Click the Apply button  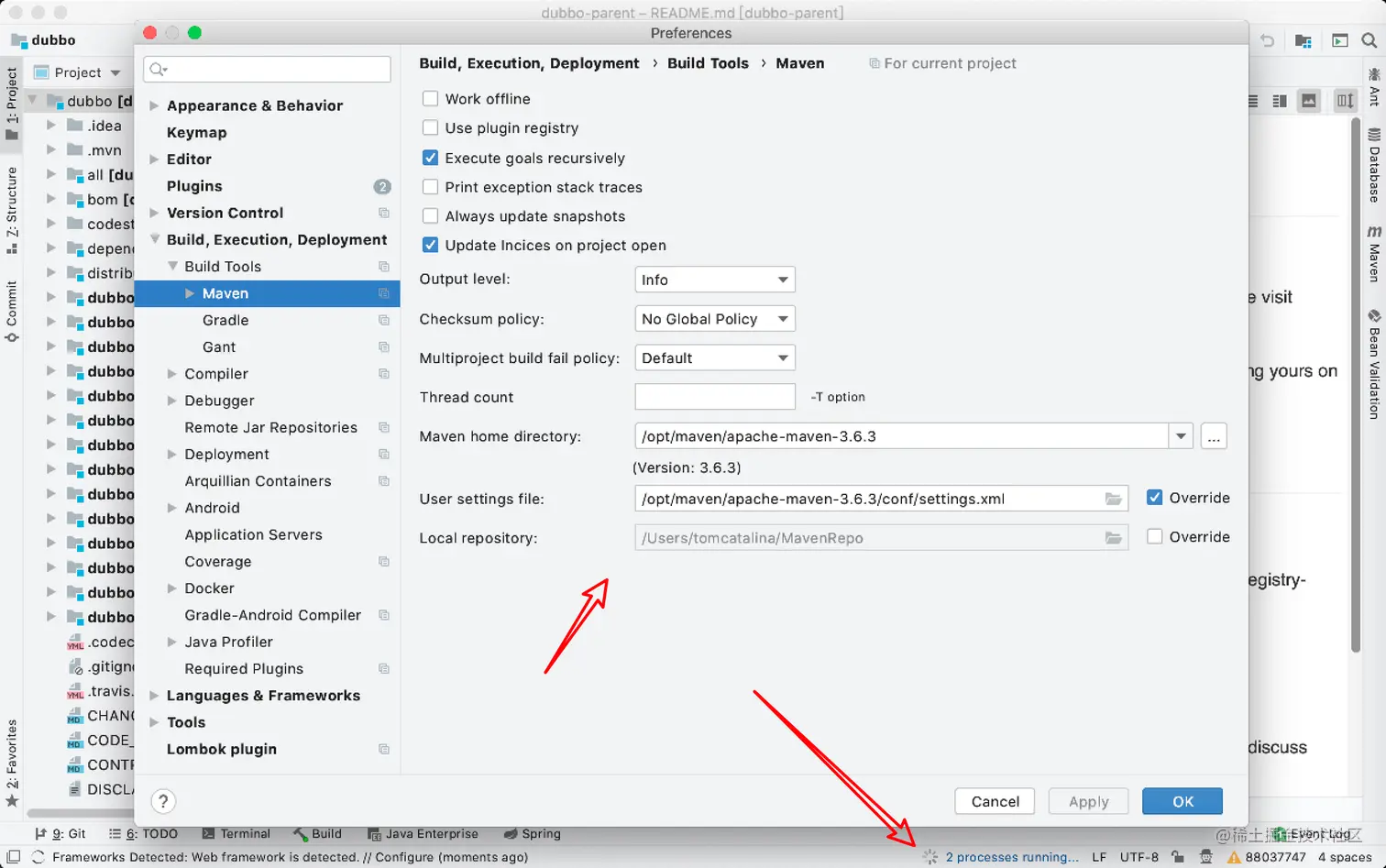pyautogui.click(x=1088, y=801)
